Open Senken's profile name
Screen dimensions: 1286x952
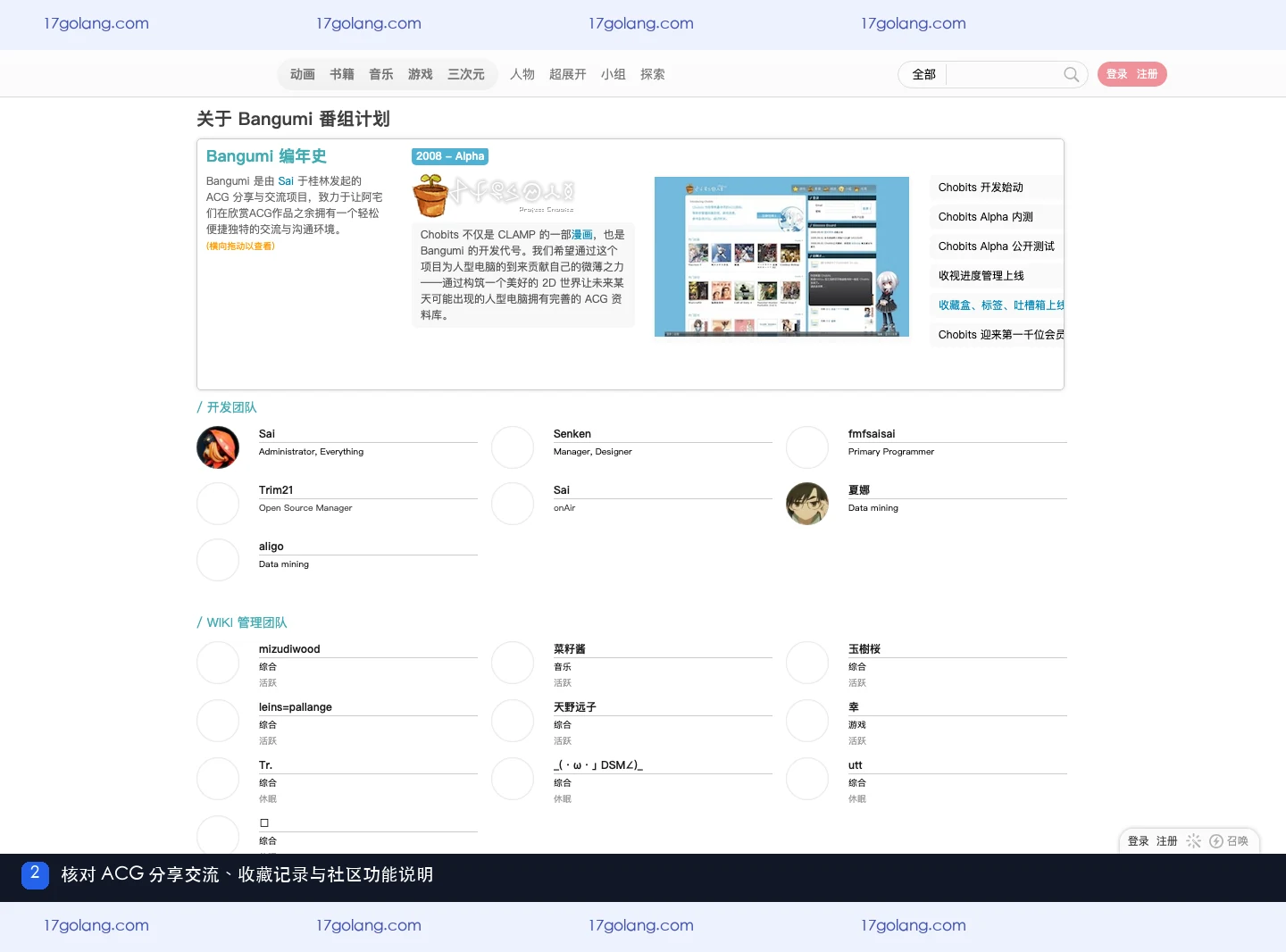[572, 434]
